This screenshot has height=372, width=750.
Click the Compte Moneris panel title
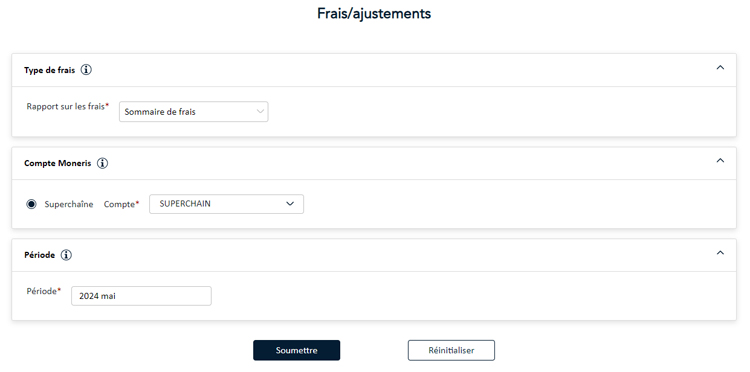point(58,163)
